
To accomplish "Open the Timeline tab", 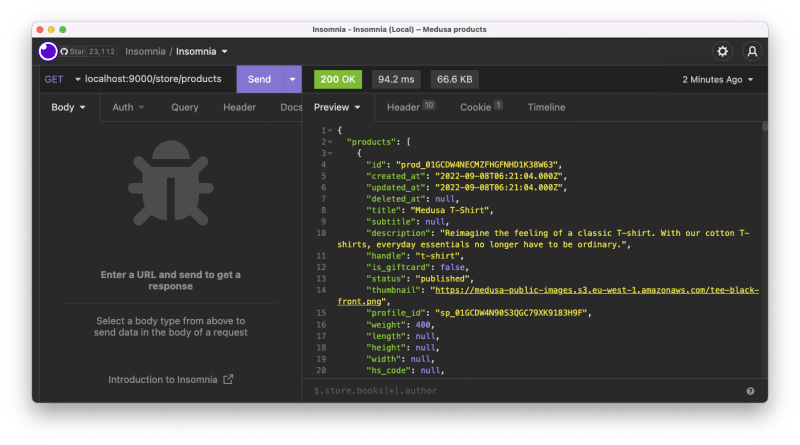I will click(546, 107).
